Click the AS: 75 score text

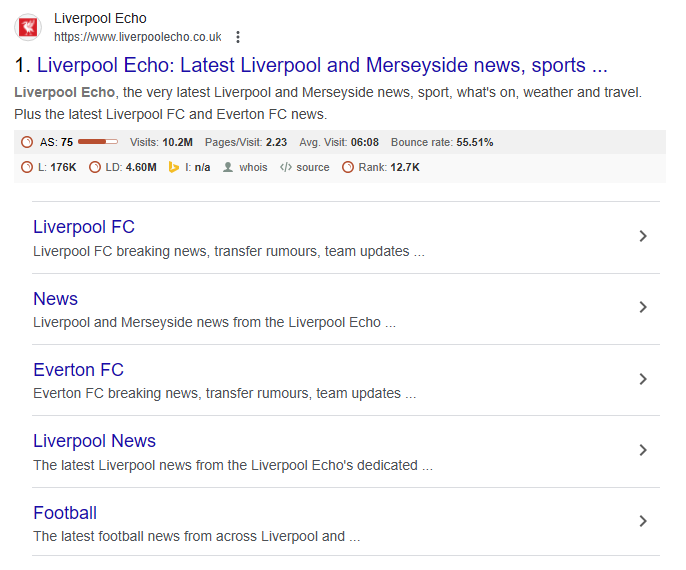(x=56, y=142)
